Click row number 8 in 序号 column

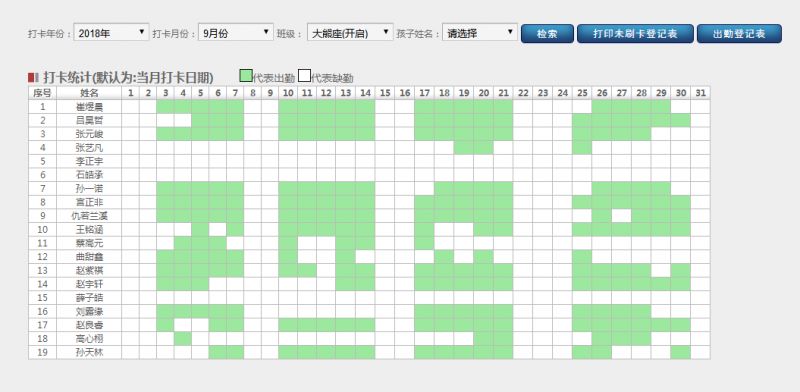point(42,202)
